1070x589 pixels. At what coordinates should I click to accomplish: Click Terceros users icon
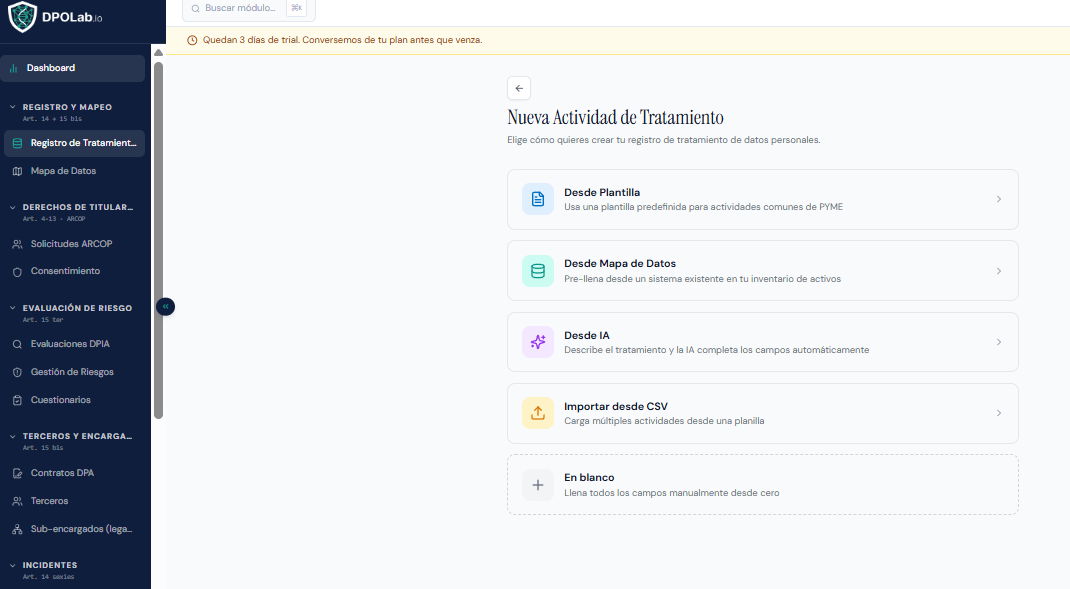pos(17,501)
